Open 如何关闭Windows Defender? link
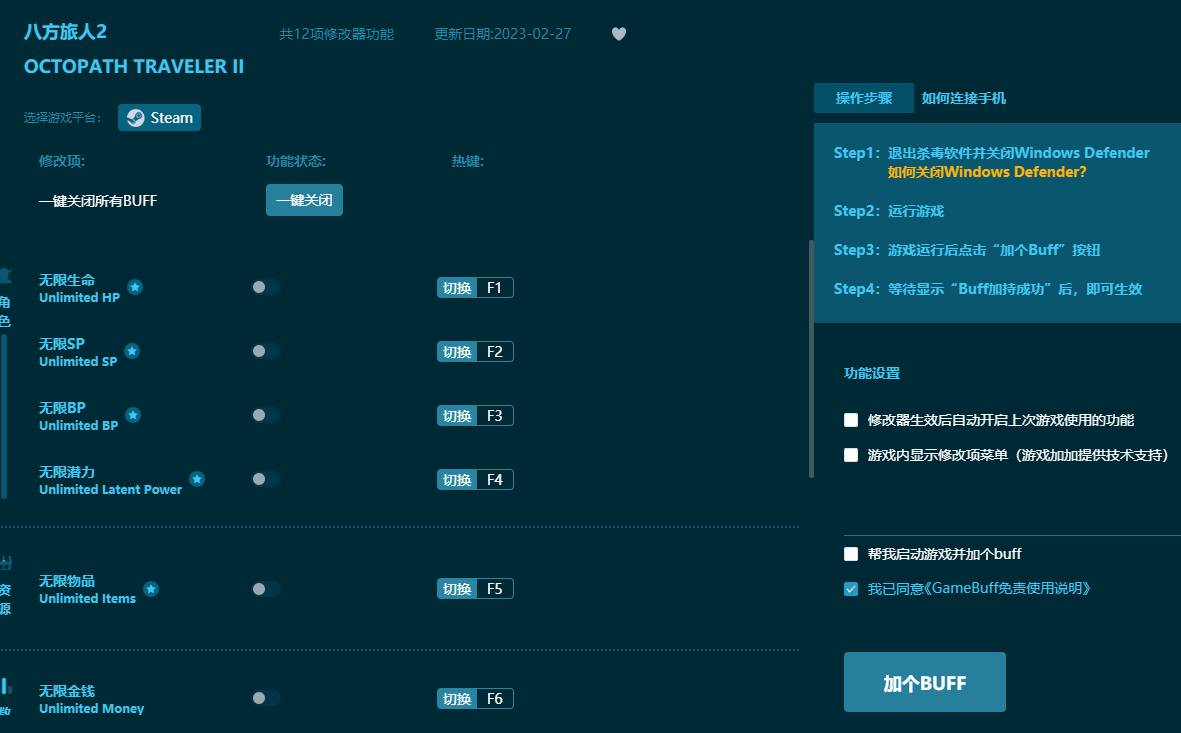The width and height of the screenshot is (1181, 733). click(987, 173)
